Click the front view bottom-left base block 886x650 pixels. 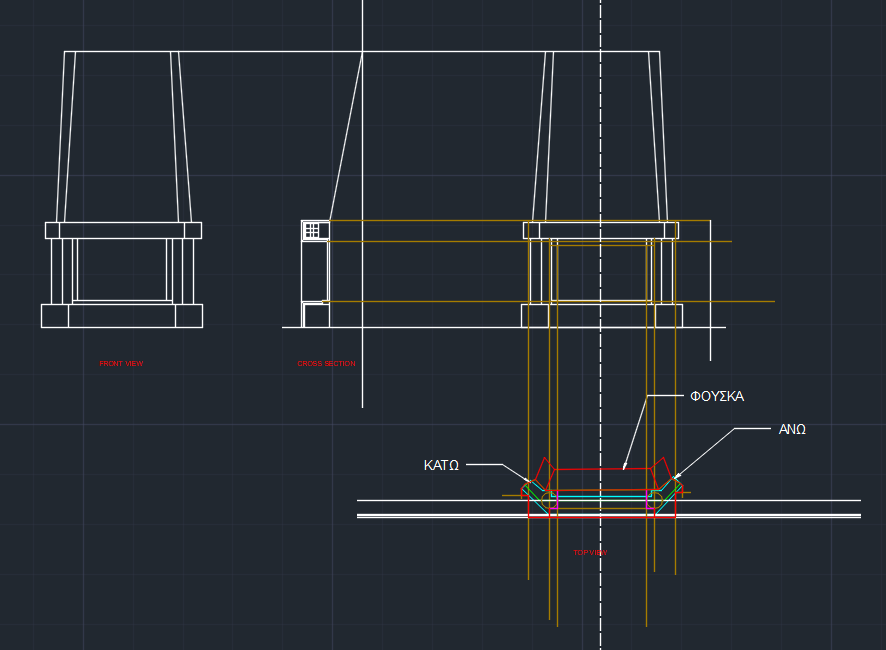[x=55, y=316]
